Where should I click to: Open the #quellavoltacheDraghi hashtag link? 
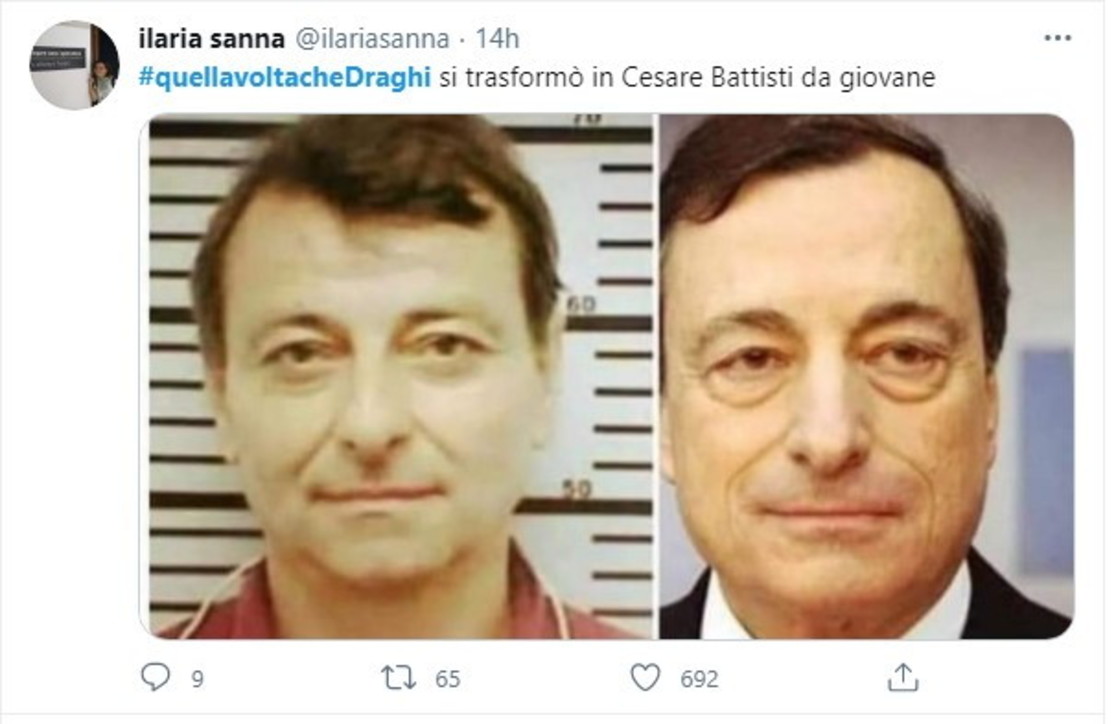285,78
